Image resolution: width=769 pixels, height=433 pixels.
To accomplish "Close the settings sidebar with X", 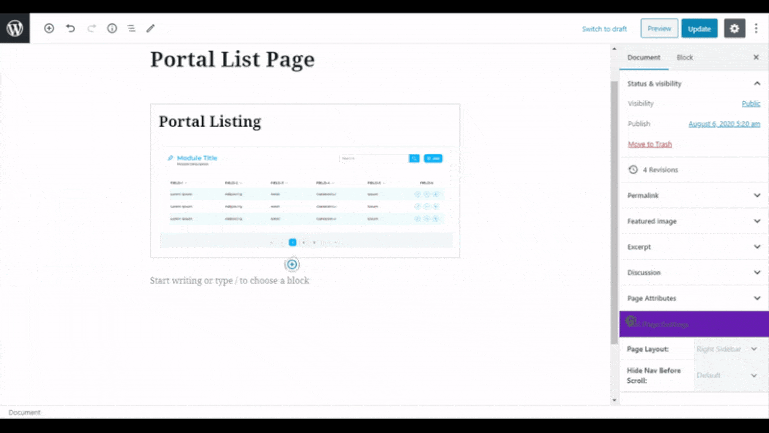I will tap(756, 58).
